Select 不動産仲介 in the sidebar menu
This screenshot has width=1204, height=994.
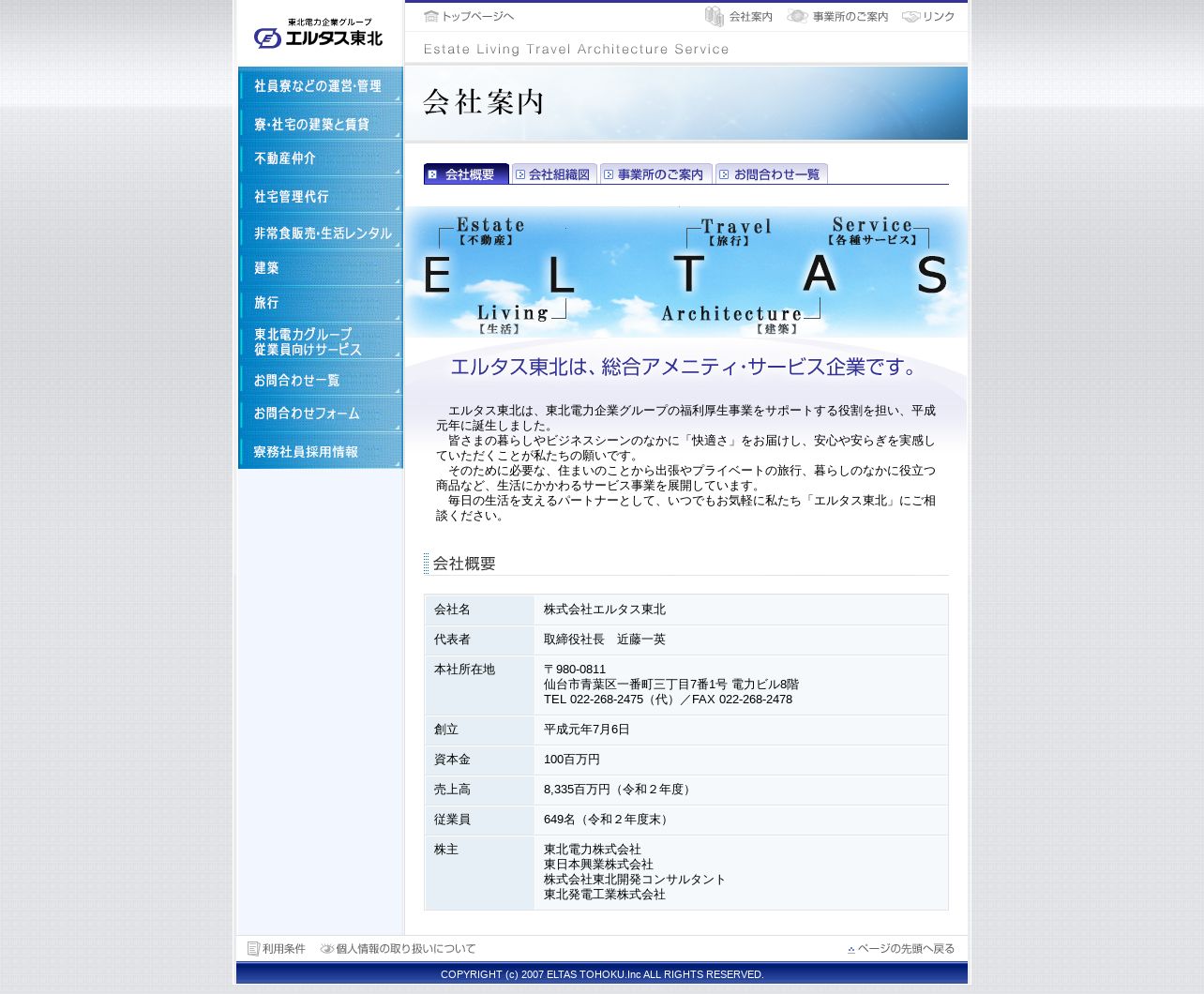(x=321, y=158)
